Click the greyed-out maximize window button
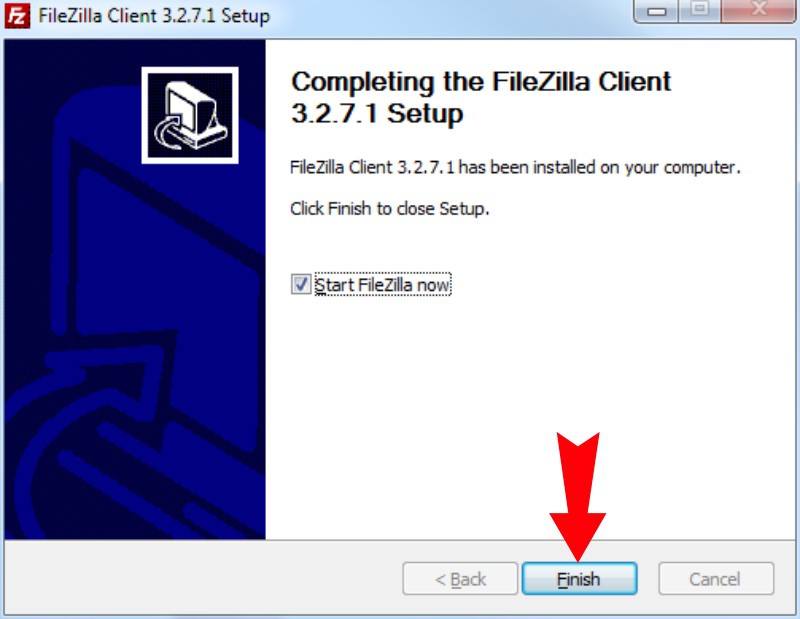800x619 pixels. (700, 9)
